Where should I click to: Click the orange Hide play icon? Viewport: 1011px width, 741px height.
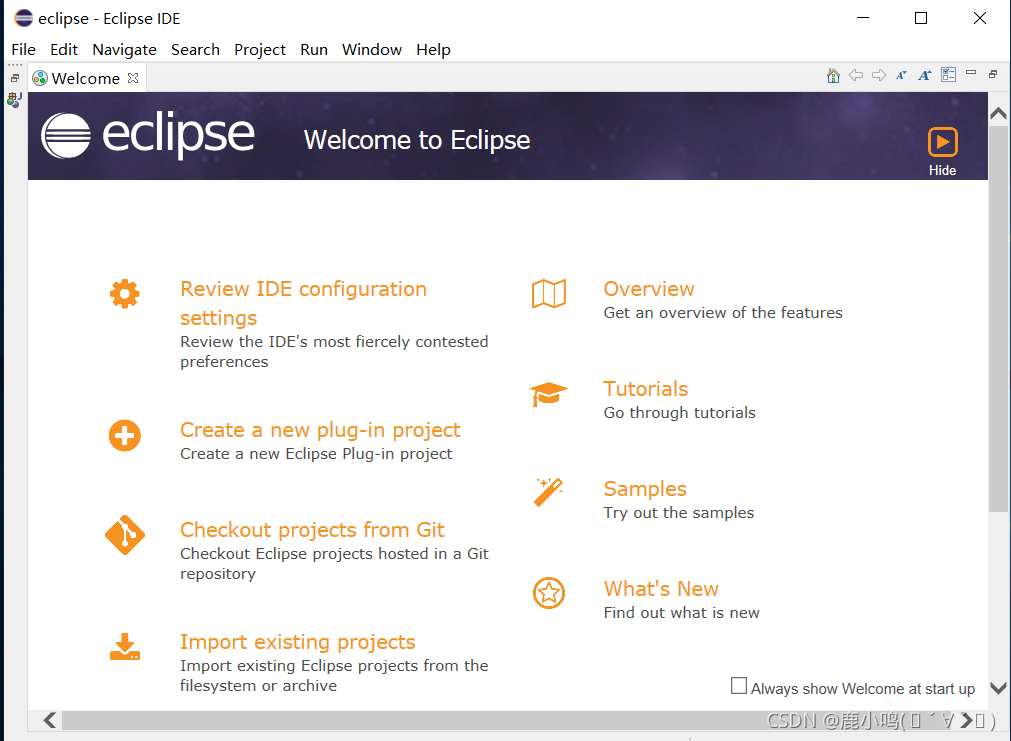pyautogui.click(x=943, y=142)
